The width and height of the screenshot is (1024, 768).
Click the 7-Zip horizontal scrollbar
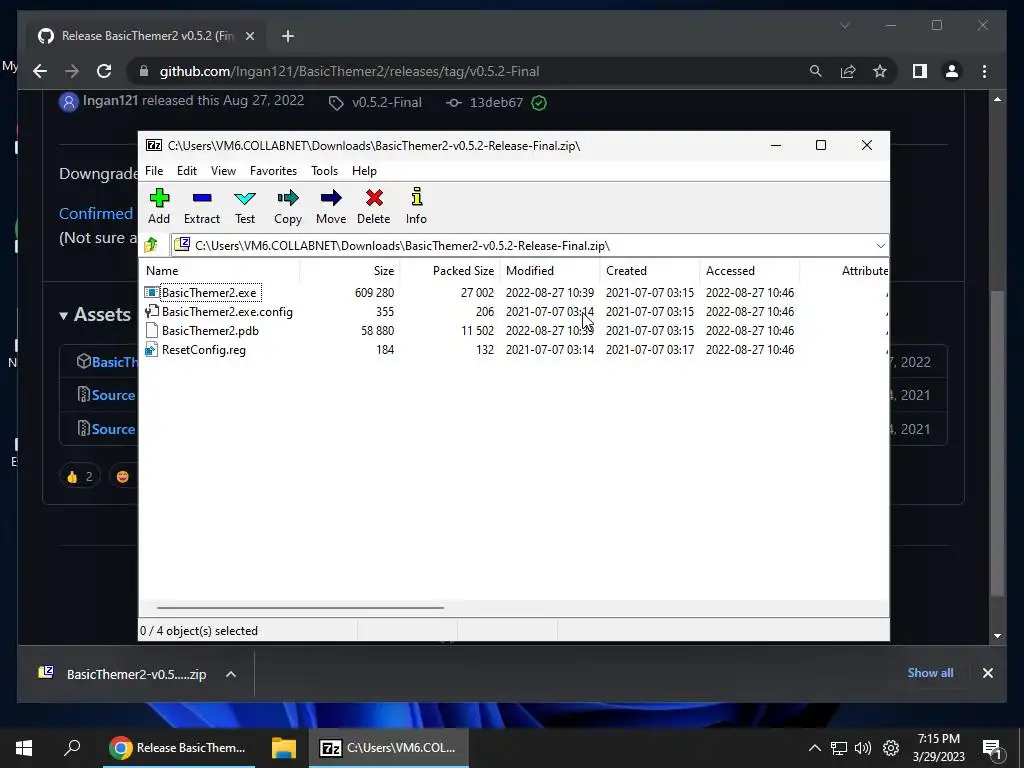pos(300,607)
